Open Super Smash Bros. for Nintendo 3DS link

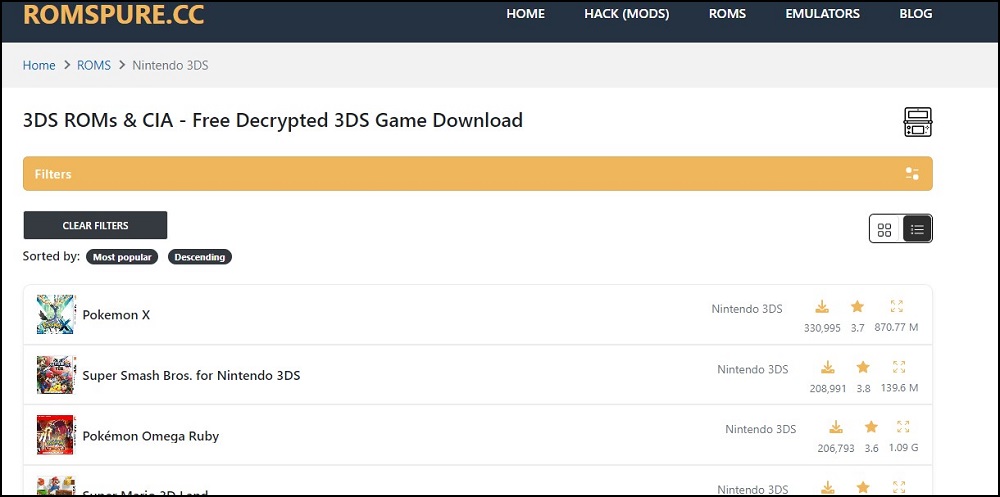click(x=191, y=375)
